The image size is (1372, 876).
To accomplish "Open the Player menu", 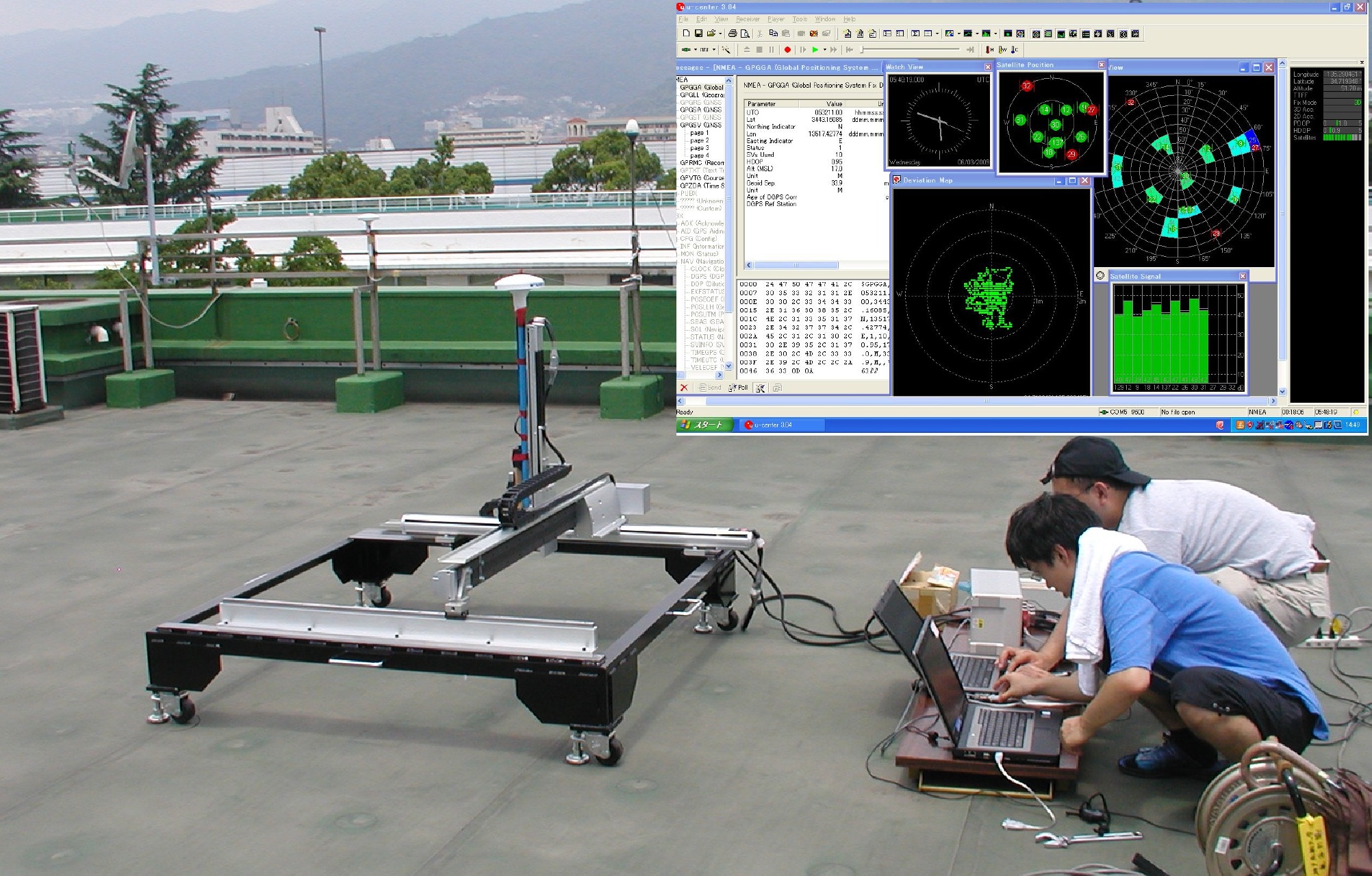I will coord(776,19).
